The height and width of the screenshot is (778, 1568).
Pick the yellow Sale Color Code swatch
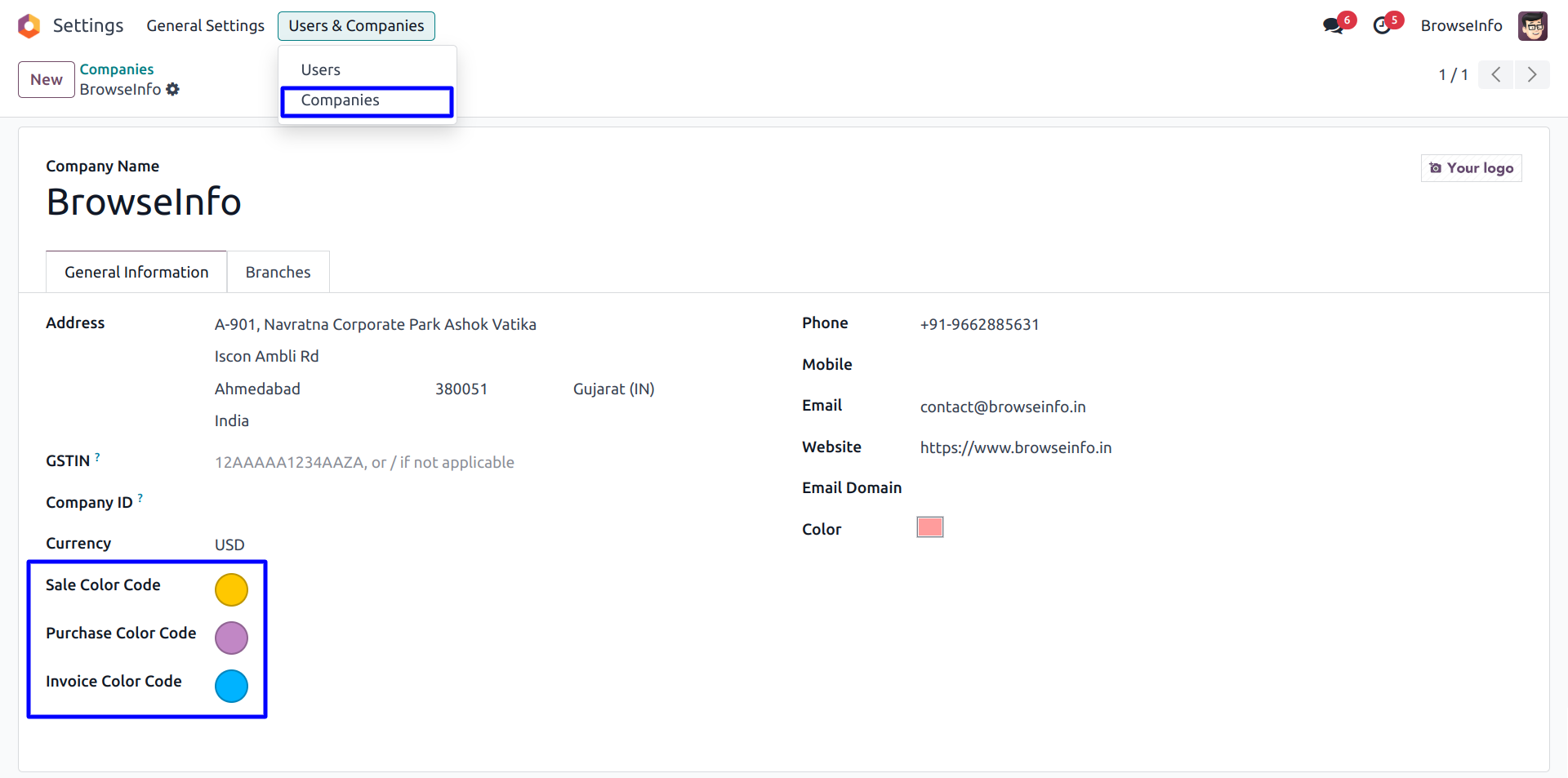(x=231, y=589)
